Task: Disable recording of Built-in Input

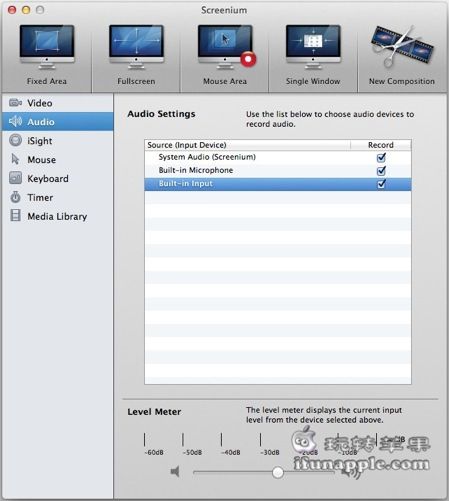Action: [x=381, y=184]
